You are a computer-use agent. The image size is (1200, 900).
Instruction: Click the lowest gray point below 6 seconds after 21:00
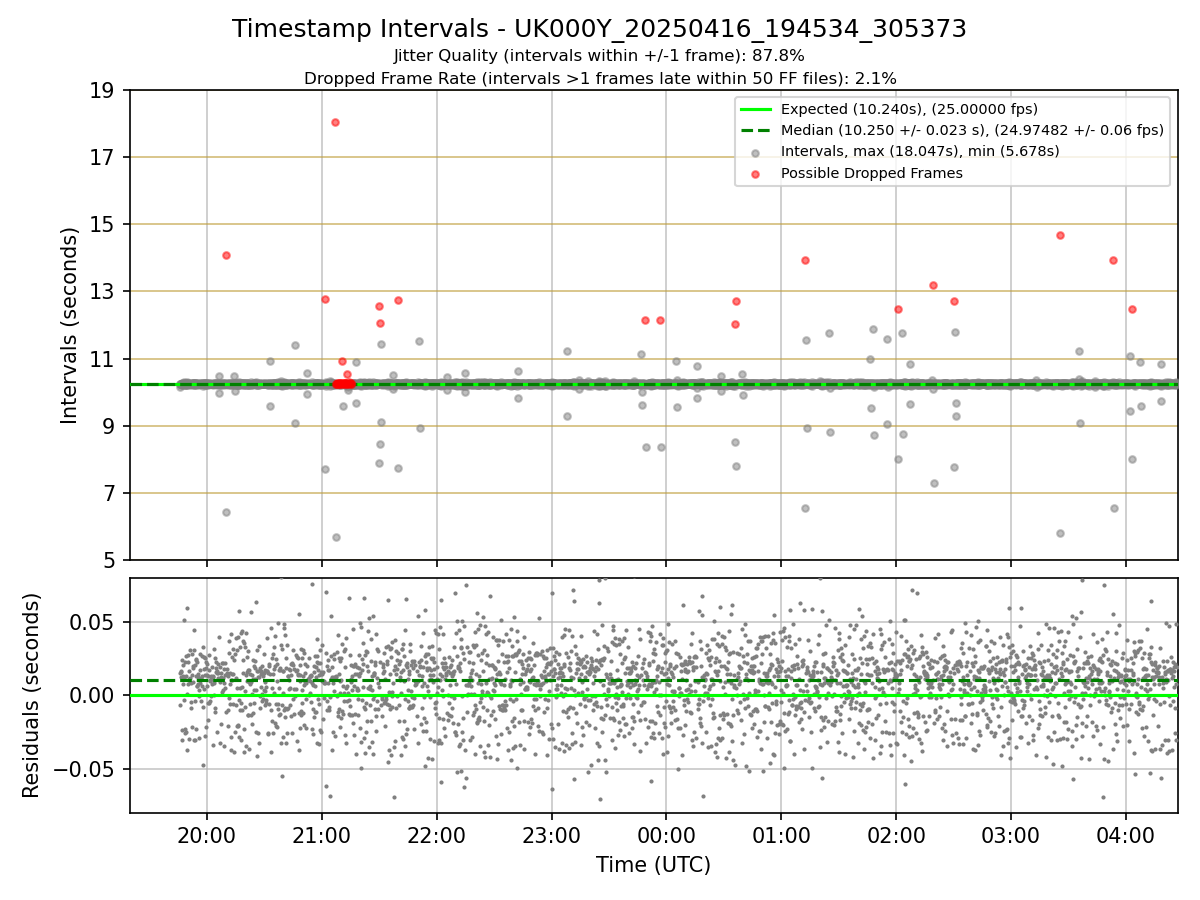click(336, 537)
